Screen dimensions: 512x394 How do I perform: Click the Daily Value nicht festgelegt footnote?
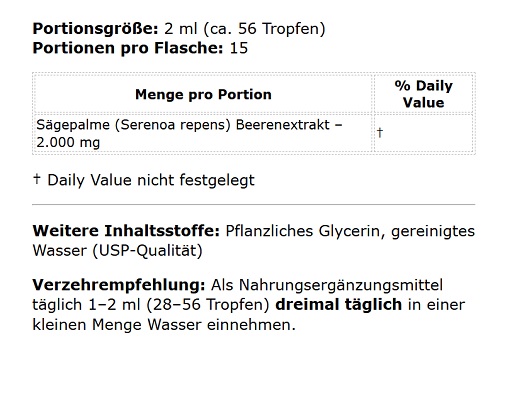click(151, 180)
